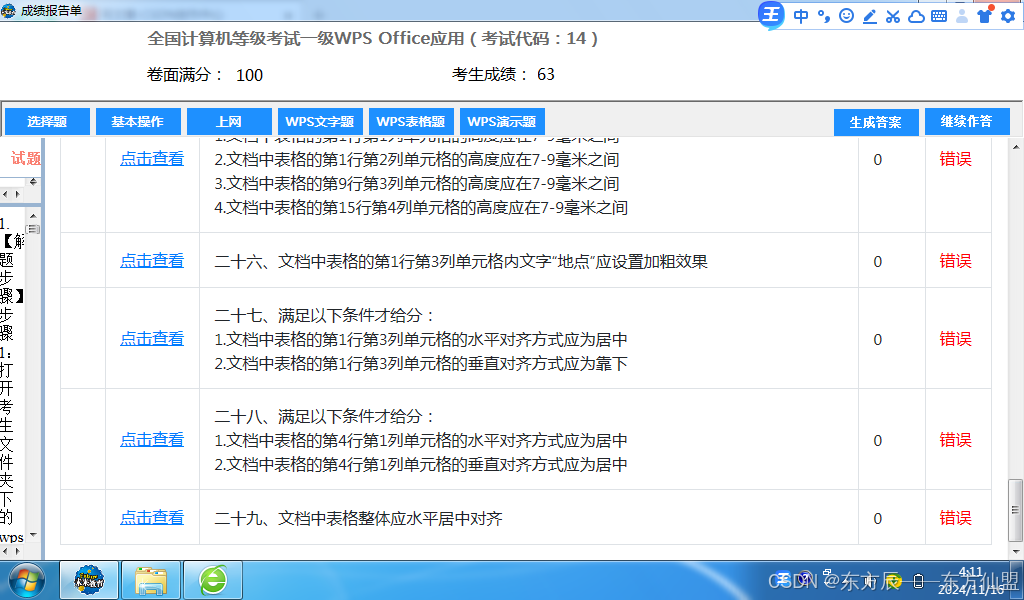Click the 考生成绩 63 score text
The width and height of the screenshot is (1024, 600).
[x=503, y=74]
